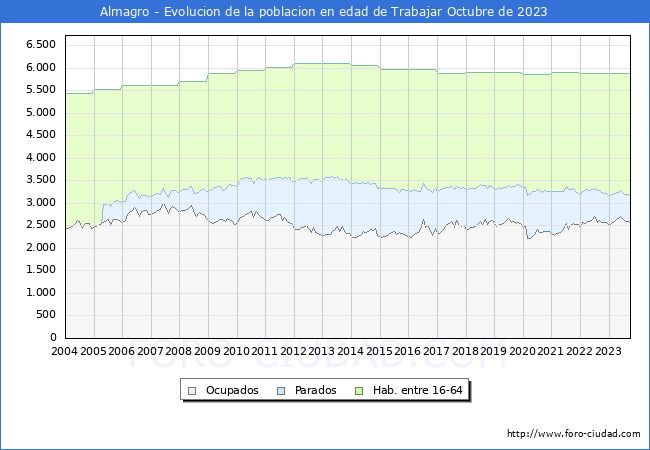The height and width of the screenshot is (450, 650).
Task: Select the Parados legend label
Action: point(315,390)
